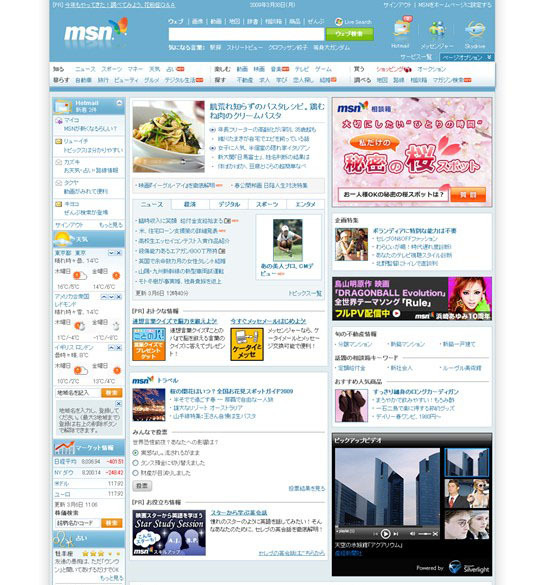The image size is (550, 585).
Task: Open the golfer photo in news
Action: (288, 240)
